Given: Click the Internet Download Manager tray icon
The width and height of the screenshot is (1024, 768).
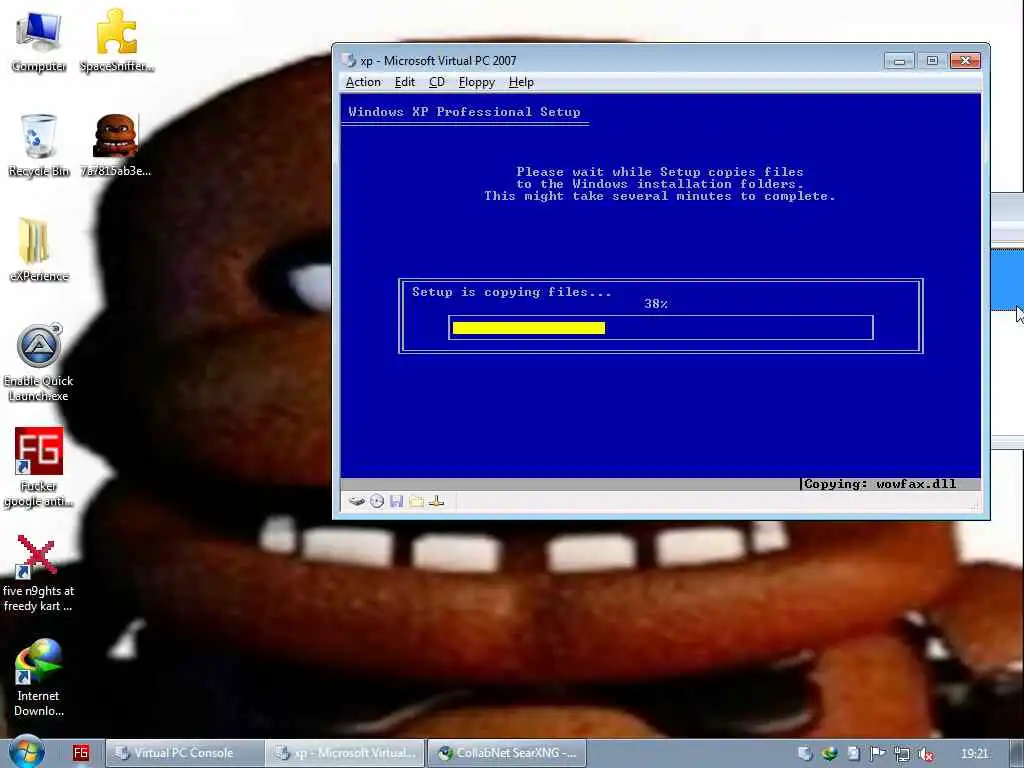Looking at the screenshot, I should 829,754.
